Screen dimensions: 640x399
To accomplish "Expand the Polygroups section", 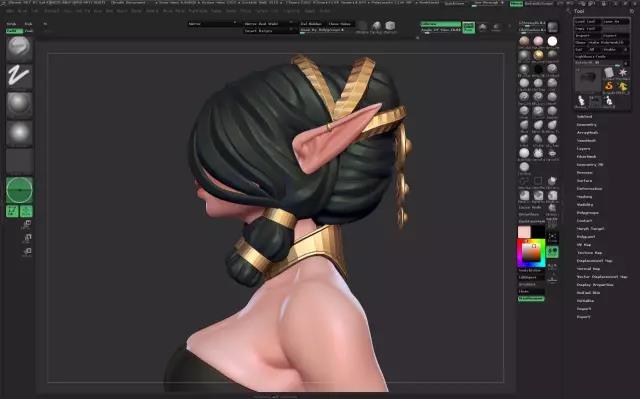I will tap(587, 213).
